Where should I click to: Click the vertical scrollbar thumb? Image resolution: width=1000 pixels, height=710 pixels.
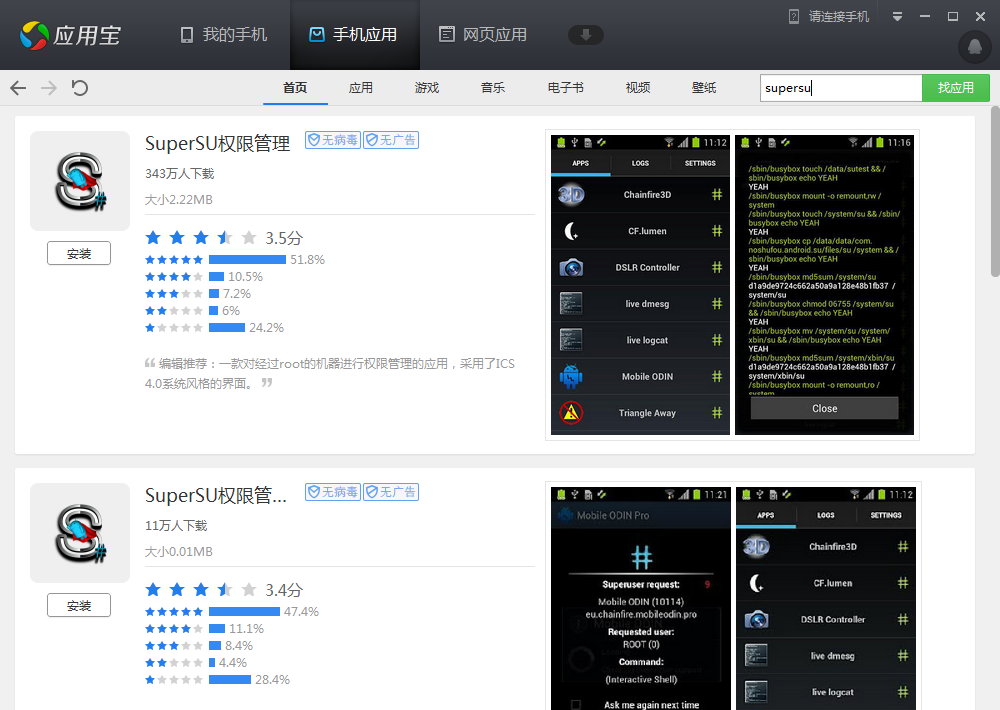point(995,191)
